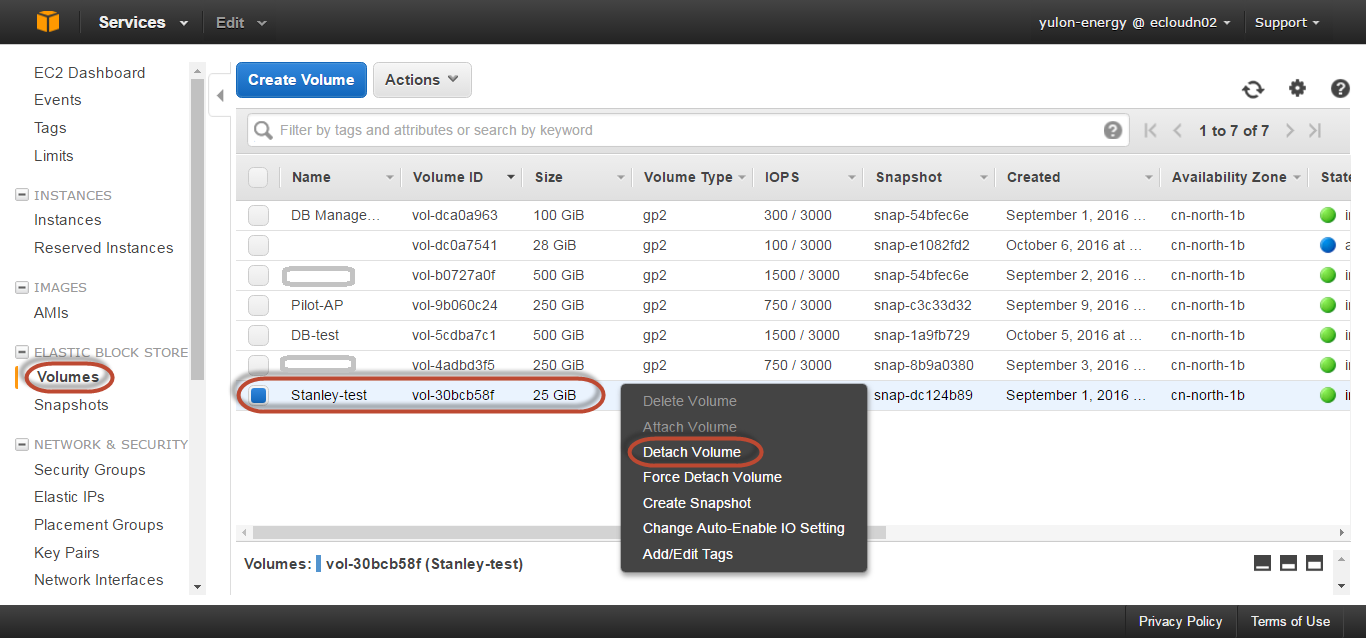
Task: Toggle the select-all volumes checkbox
Action: (258, 177)
